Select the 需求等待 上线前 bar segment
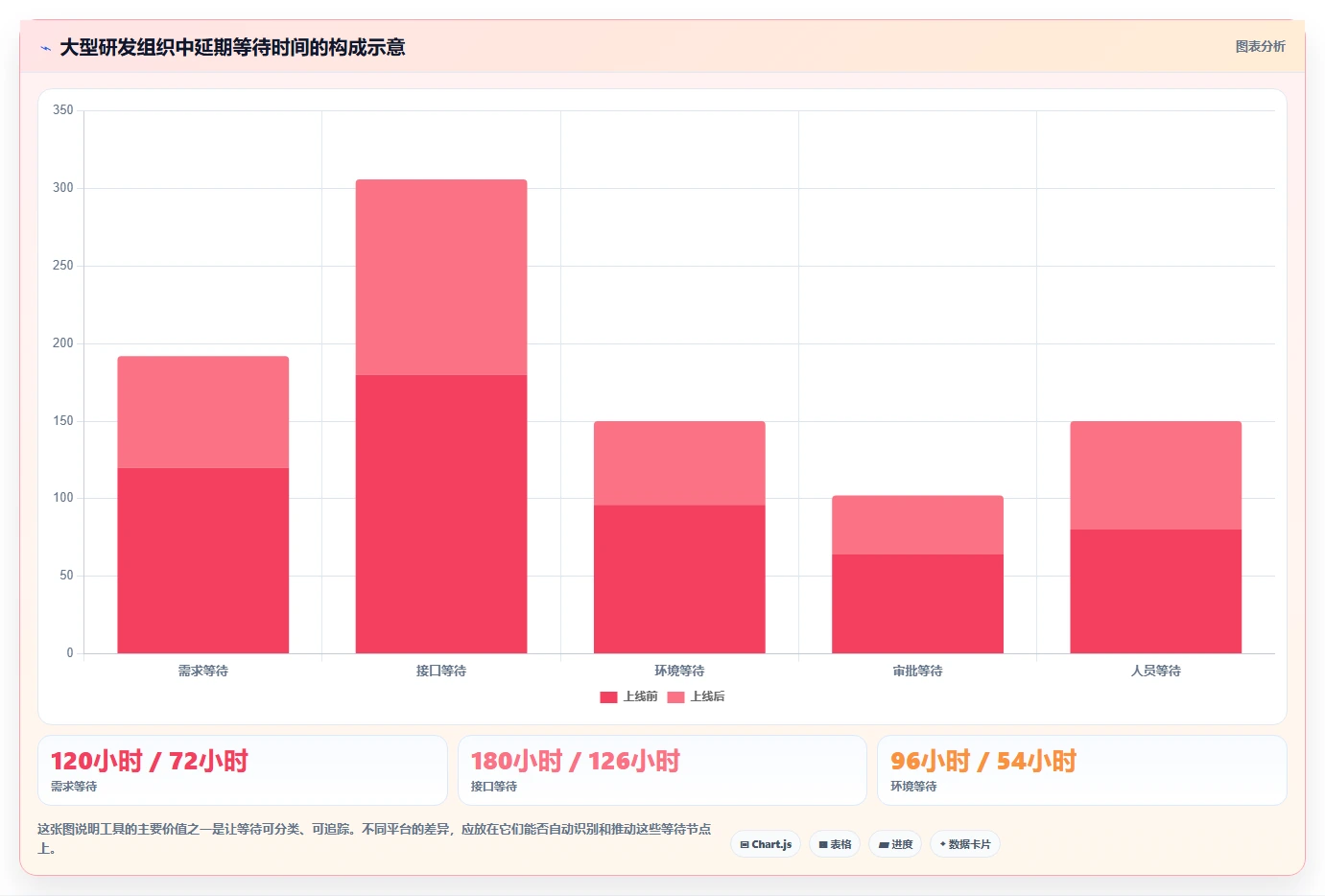The height and width of the screenshot is (896, 1325). coord(203,560)
